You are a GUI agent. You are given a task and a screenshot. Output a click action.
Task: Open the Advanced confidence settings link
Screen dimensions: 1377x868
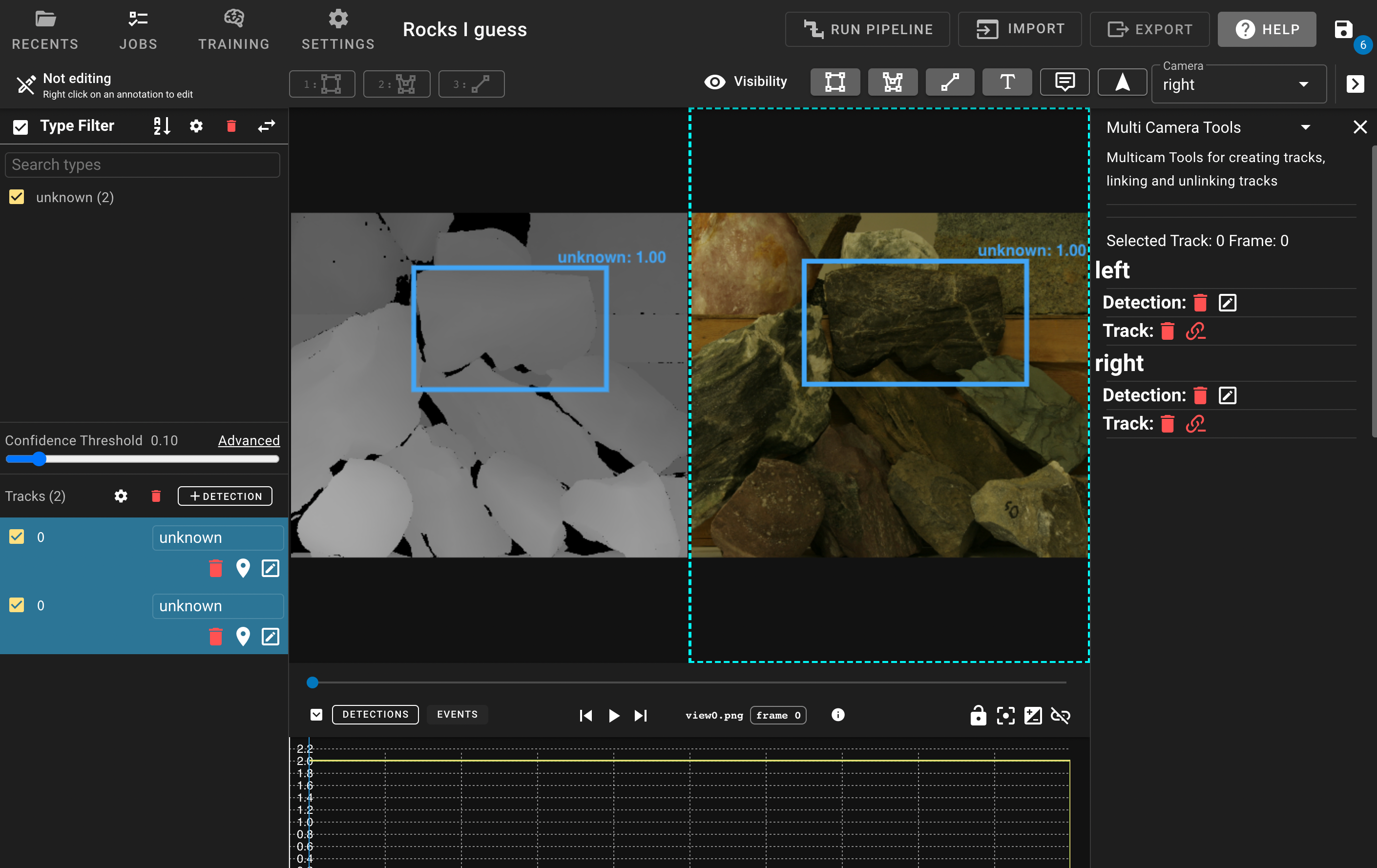click(249, 440)
